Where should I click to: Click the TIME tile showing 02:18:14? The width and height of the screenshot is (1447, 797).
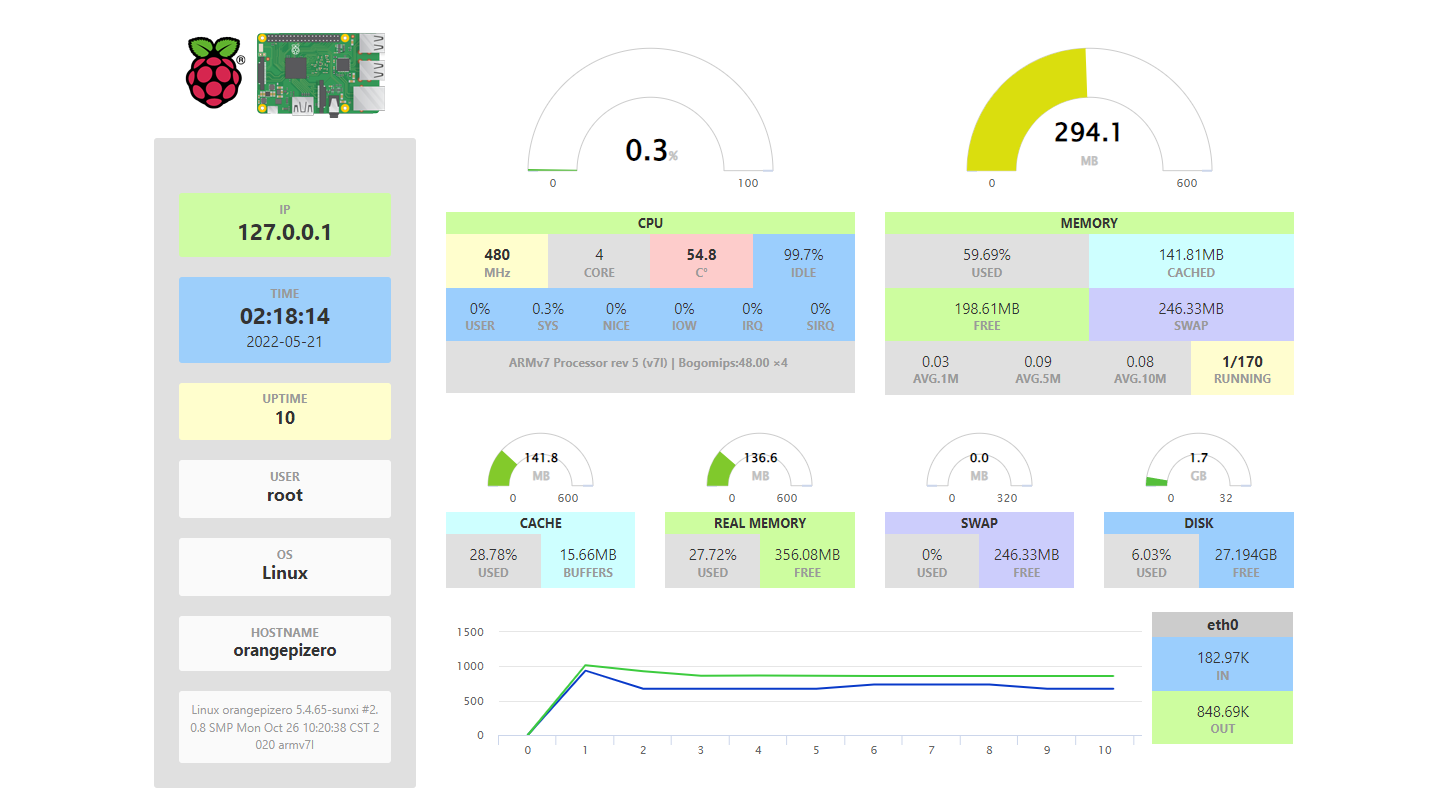click(x=284, y=319)
